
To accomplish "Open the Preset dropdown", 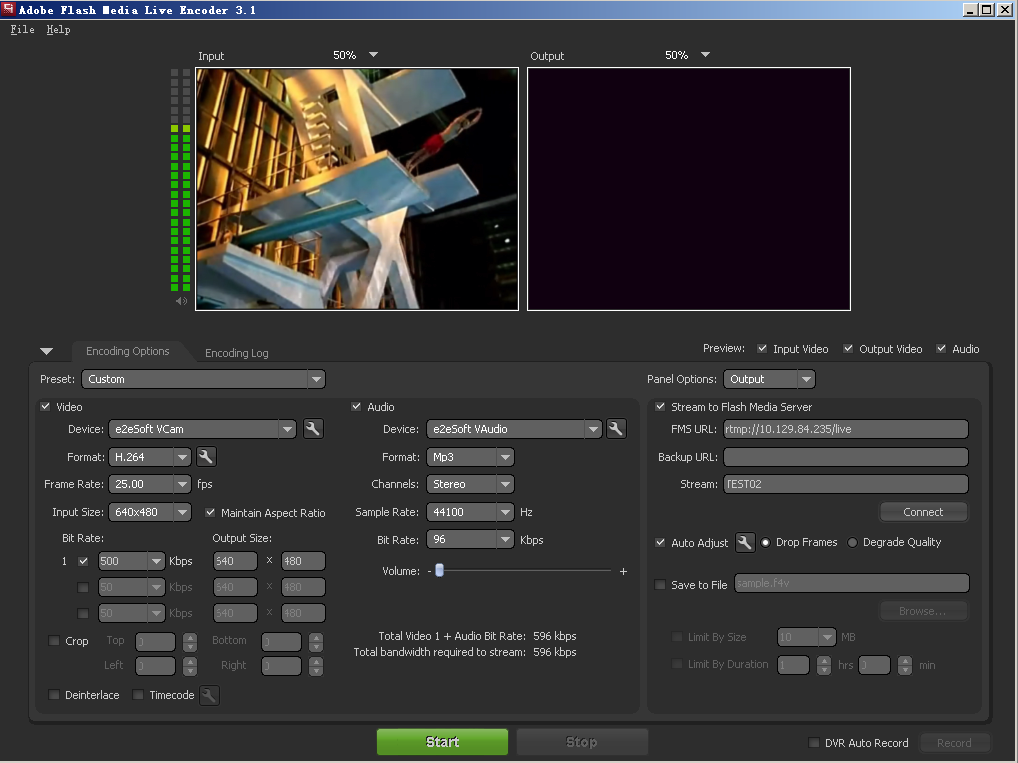I will pyautogui.click(x=203, y=379).
